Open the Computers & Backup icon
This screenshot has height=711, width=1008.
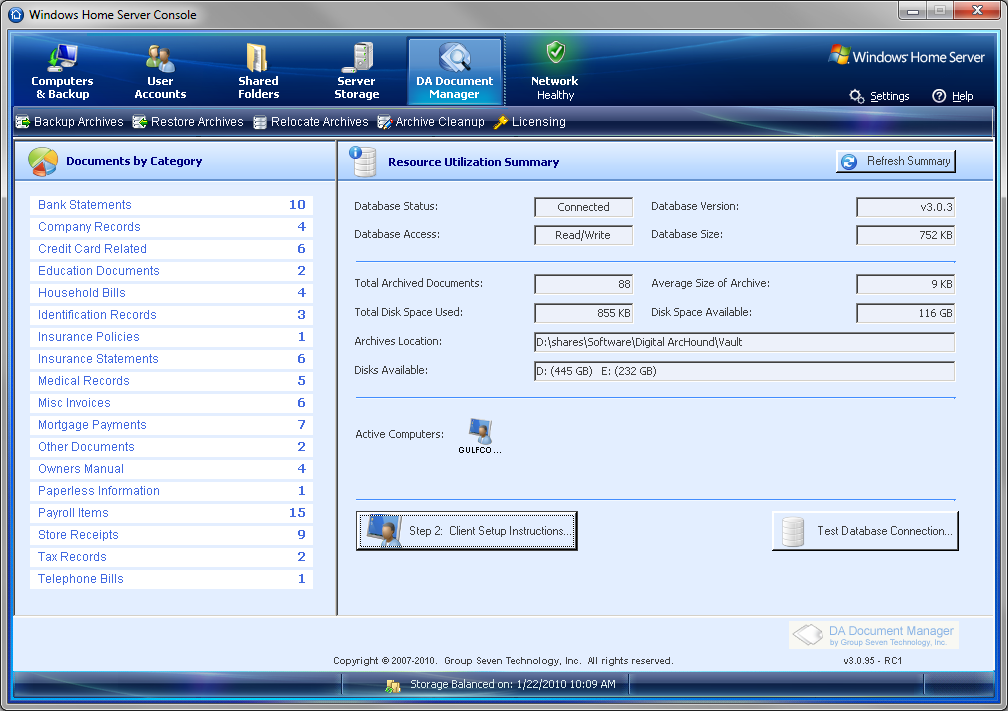[x=62, y=58]
